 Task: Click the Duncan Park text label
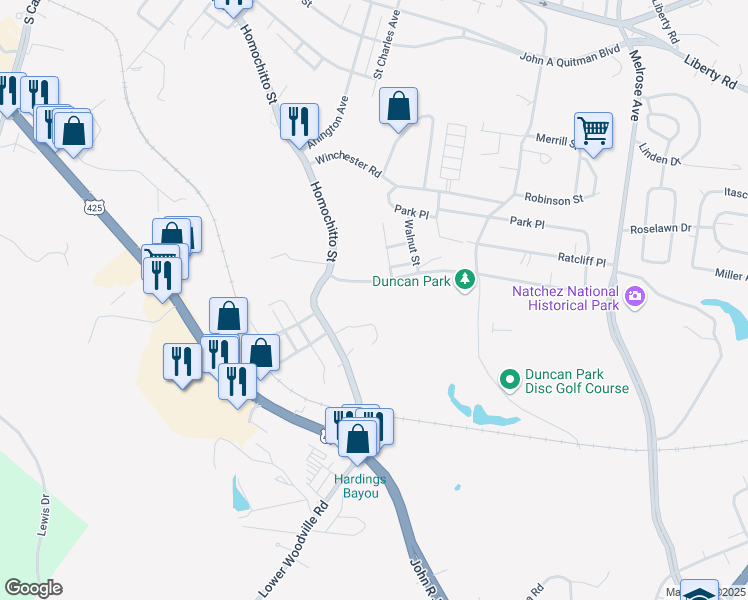[x=411, y=281]
